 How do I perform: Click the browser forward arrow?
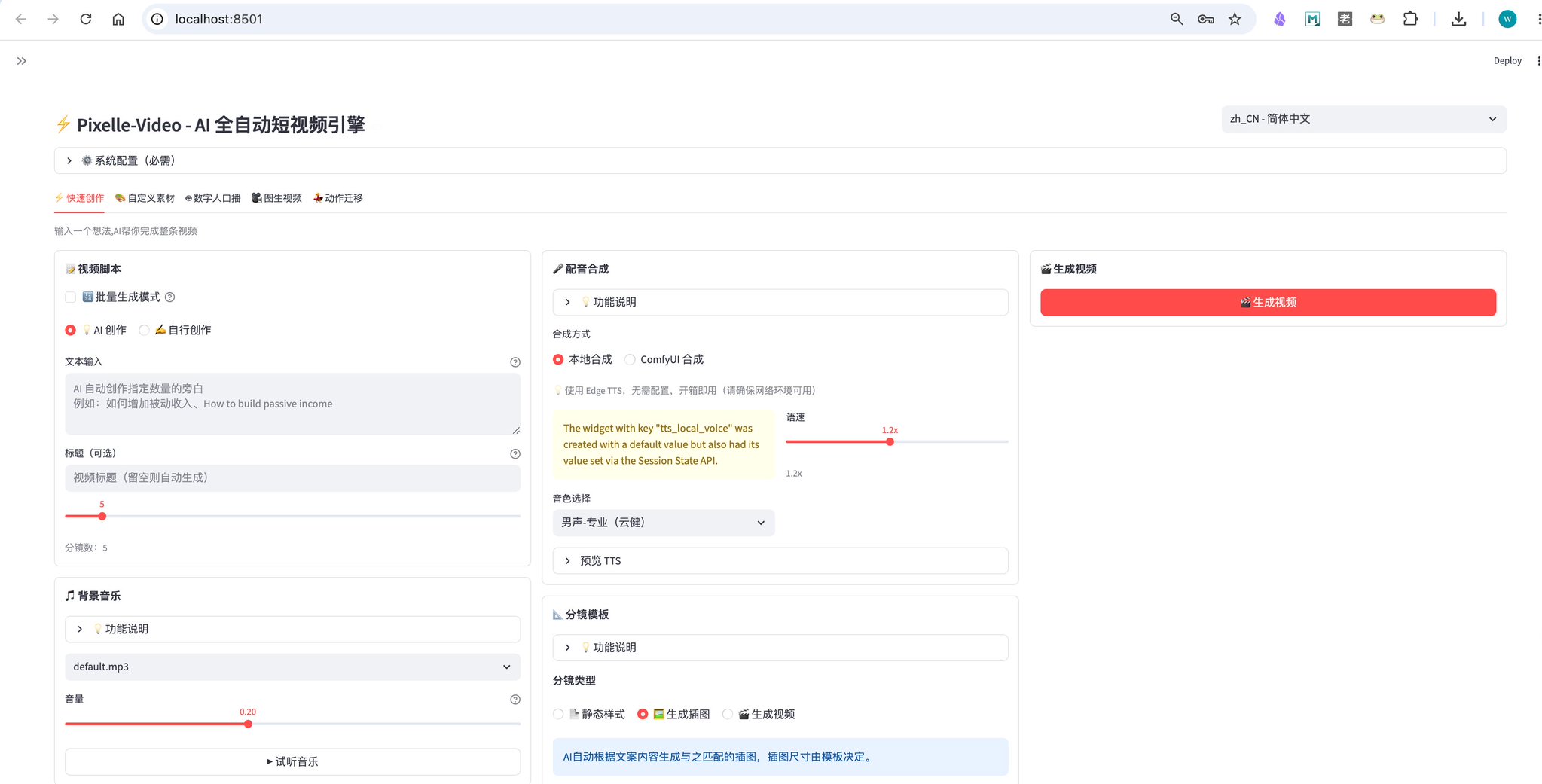pos(53,19)
